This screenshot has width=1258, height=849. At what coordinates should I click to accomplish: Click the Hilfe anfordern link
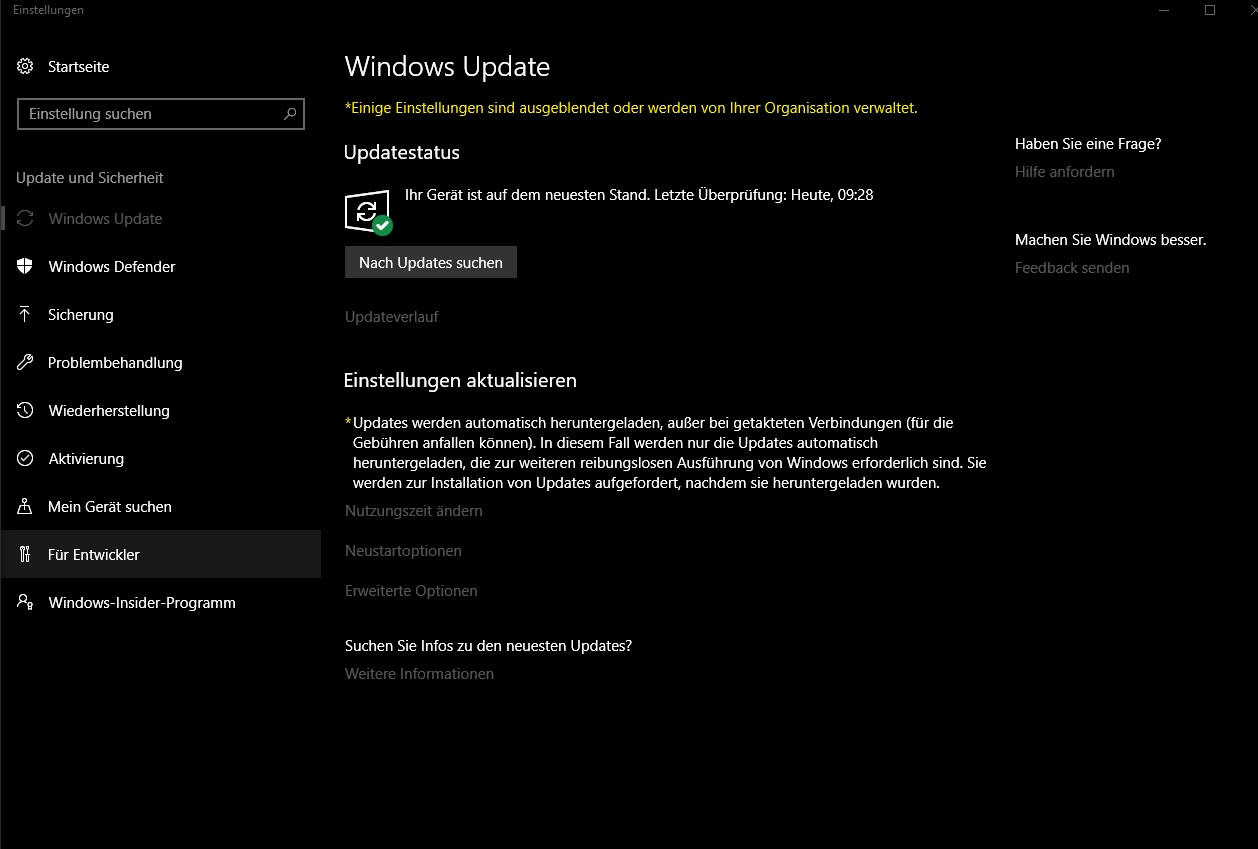click(x=1064, y=172)
